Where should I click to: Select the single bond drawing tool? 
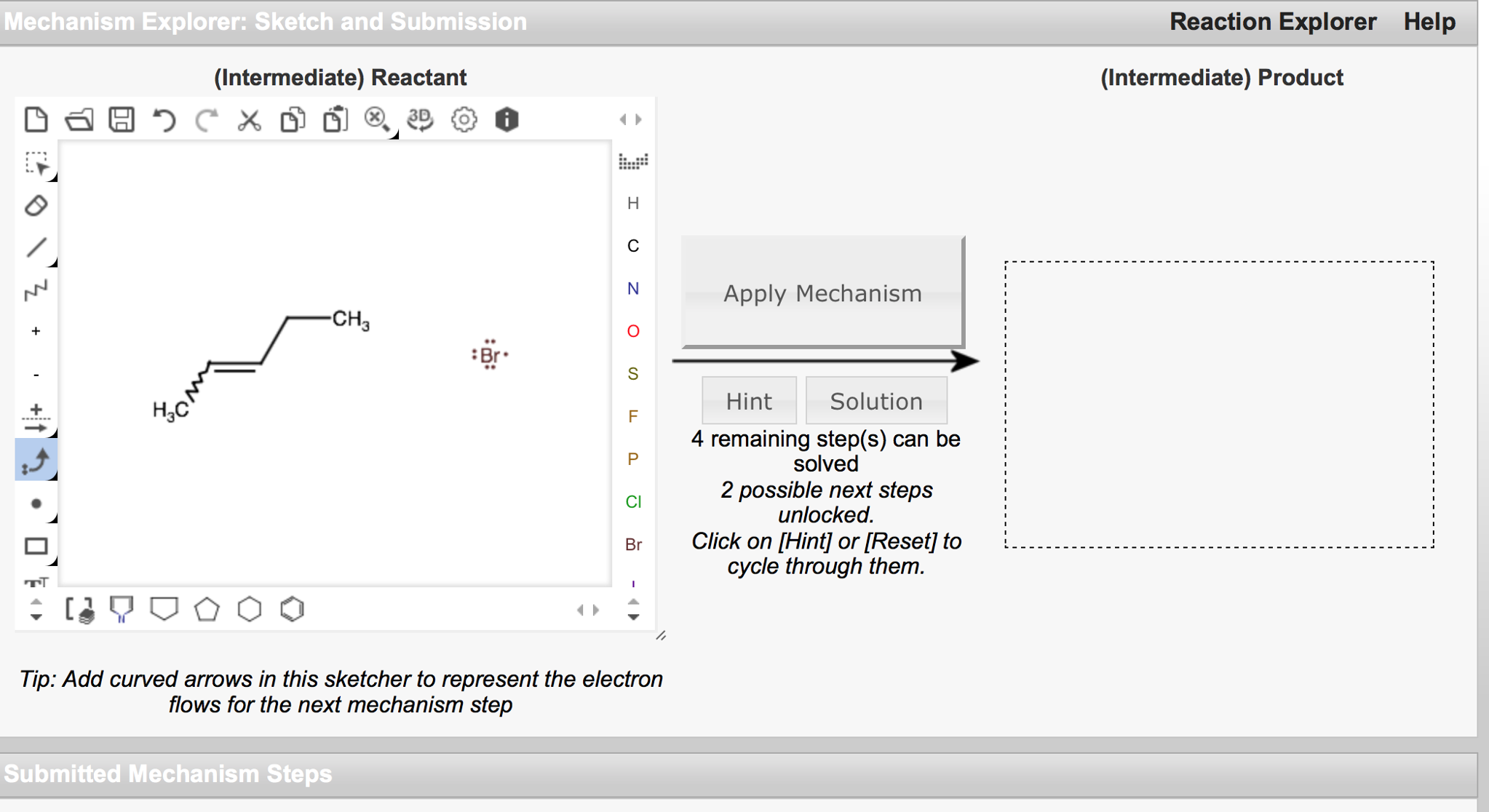[36, 248]
